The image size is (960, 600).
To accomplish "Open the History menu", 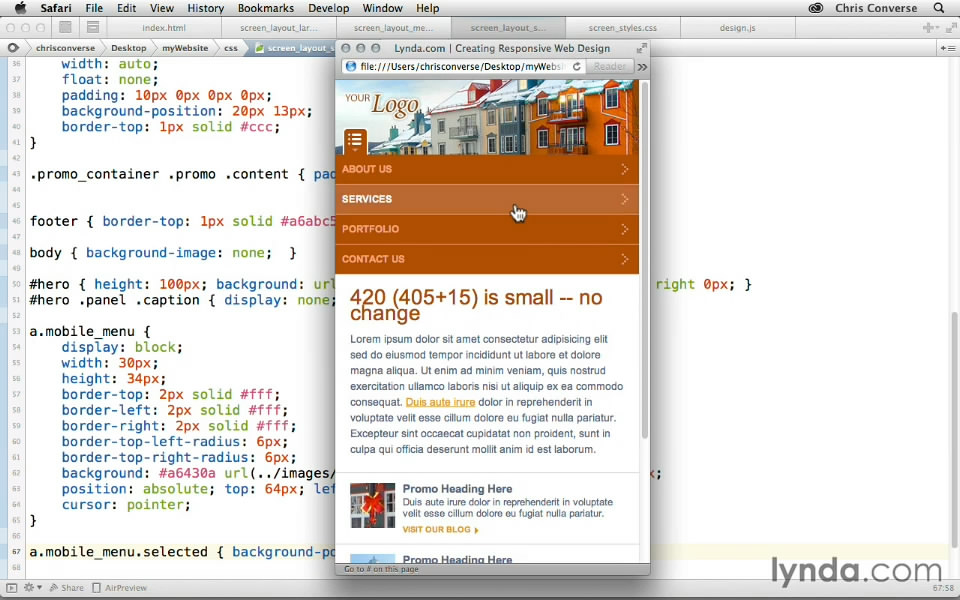I will [x=205, y=8].
